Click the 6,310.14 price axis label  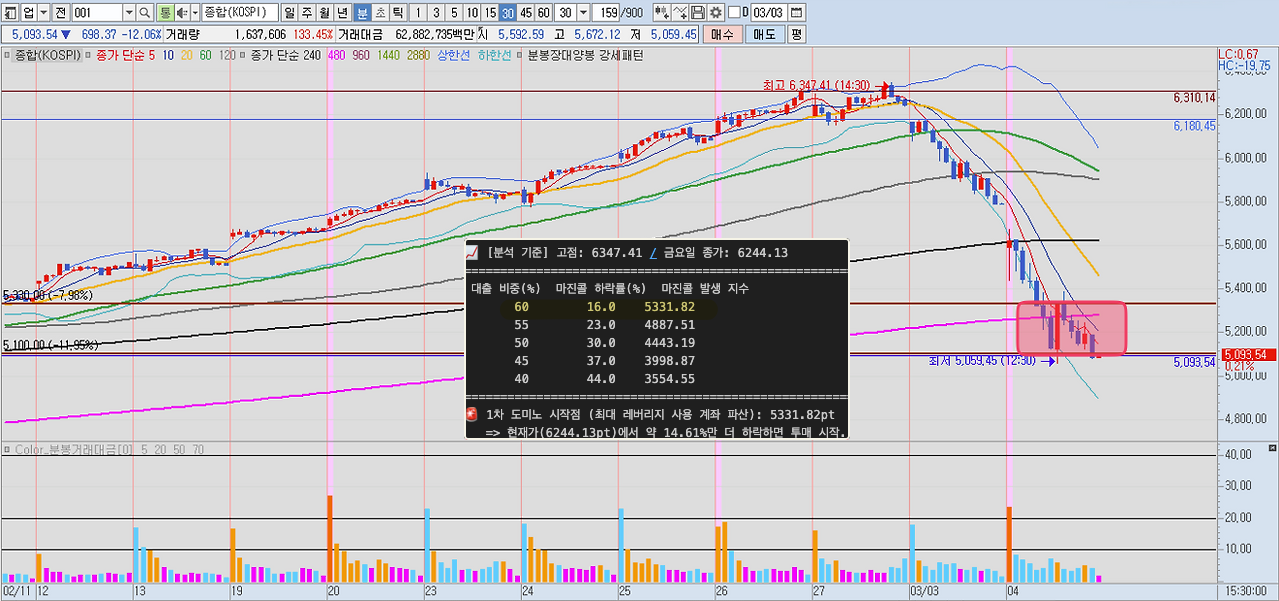click(1194, 98)
